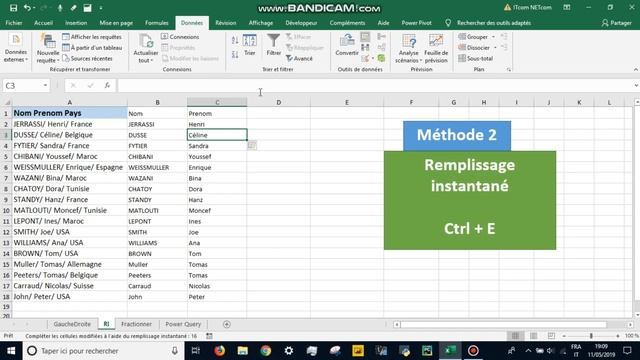Click the Sous-total button
This screenshot has width=640, height=360.
476,58
